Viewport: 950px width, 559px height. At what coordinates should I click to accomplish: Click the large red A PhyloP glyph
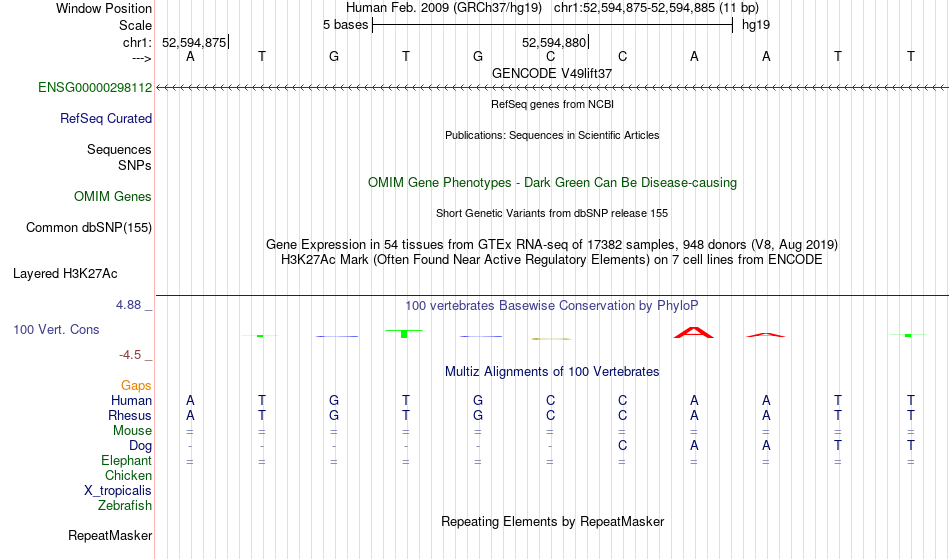(x=694, y=332)
